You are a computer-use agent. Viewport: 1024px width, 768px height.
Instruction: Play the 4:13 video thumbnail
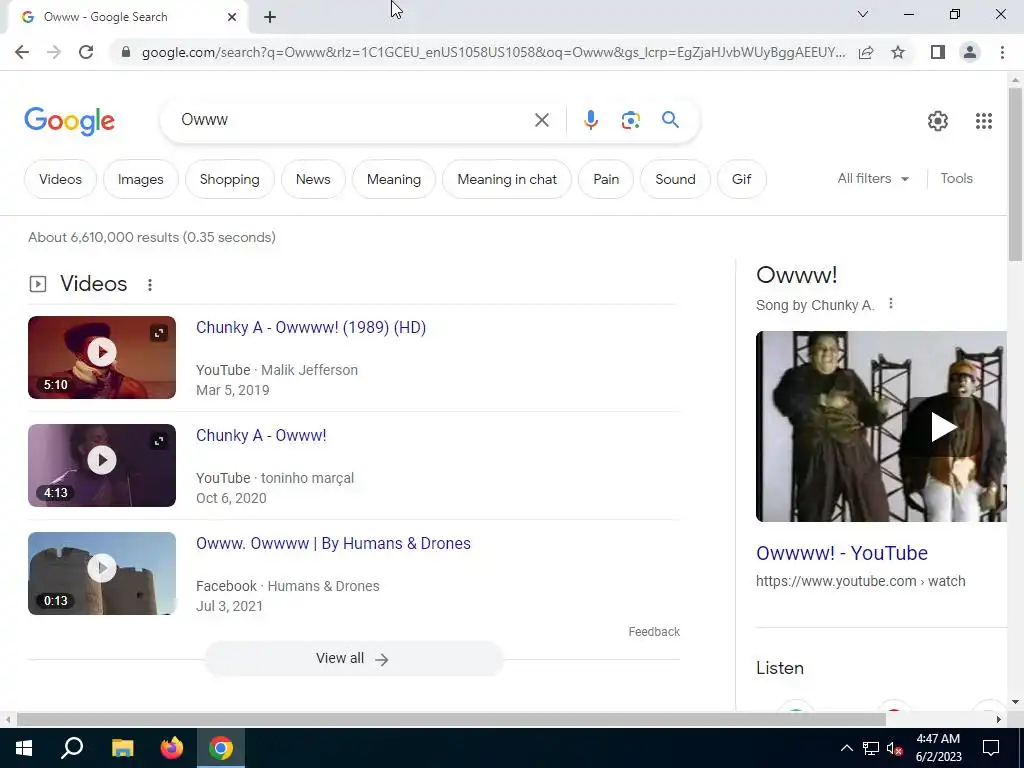click(102, 466)
